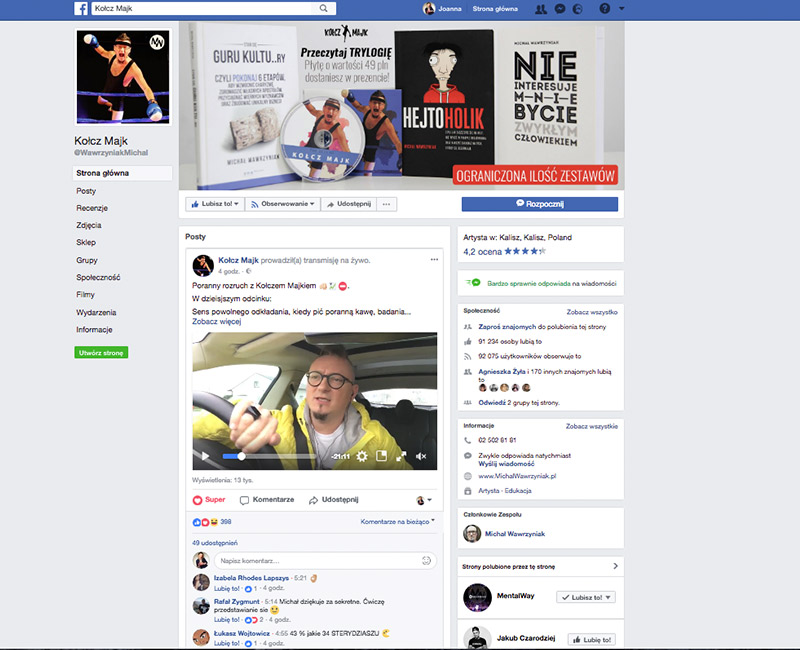800x650 pixels.
Task: Open video settings gear icon
Action: click(x=362, y=456)
